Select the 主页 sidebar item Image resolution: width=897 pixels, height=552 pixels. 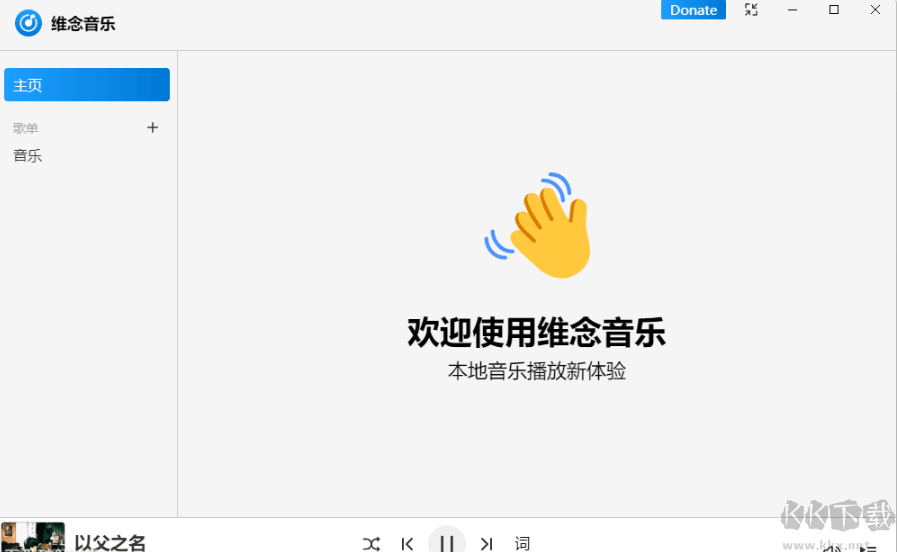click(x=87, y=85)
